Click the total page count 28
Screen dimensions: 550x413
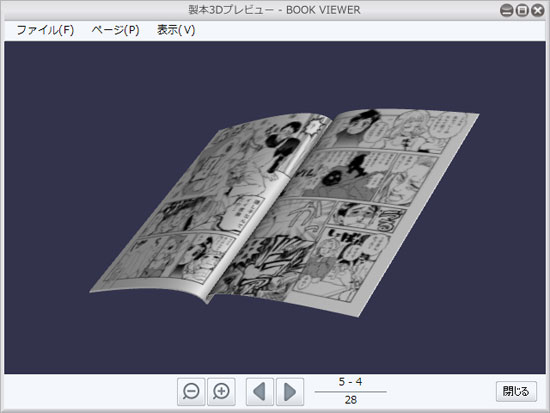[x=350, y=400]
